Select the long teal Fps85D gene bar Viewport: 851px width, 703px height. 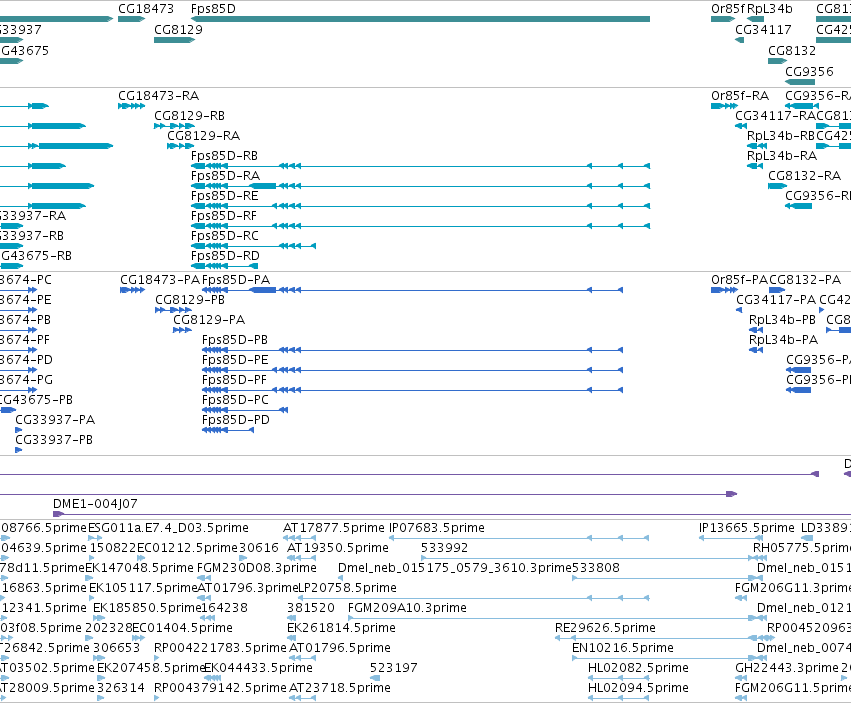pyautogui.click(x=421, y=19)
